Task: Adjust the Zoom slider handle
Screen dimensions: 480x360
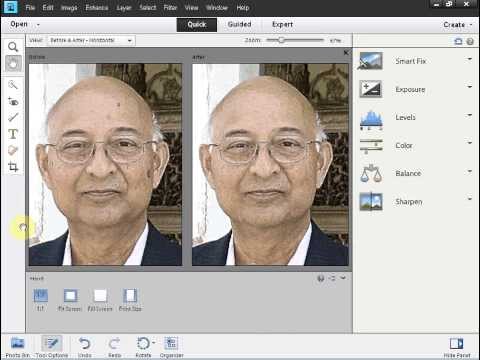Action: click(281, 40)
